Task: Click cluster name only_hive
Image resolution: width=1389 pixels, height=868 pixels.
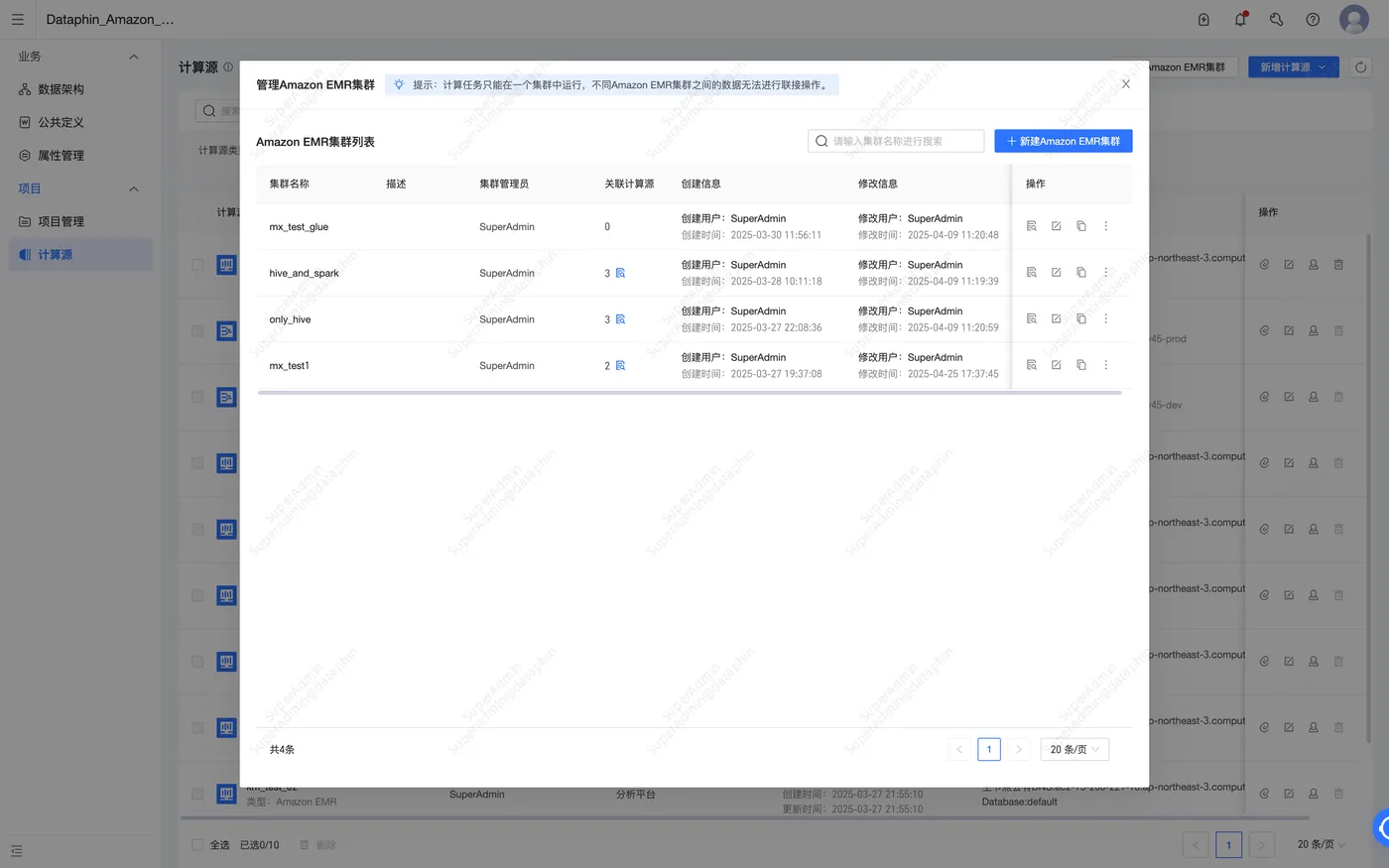Action: (x=290, y=319)
